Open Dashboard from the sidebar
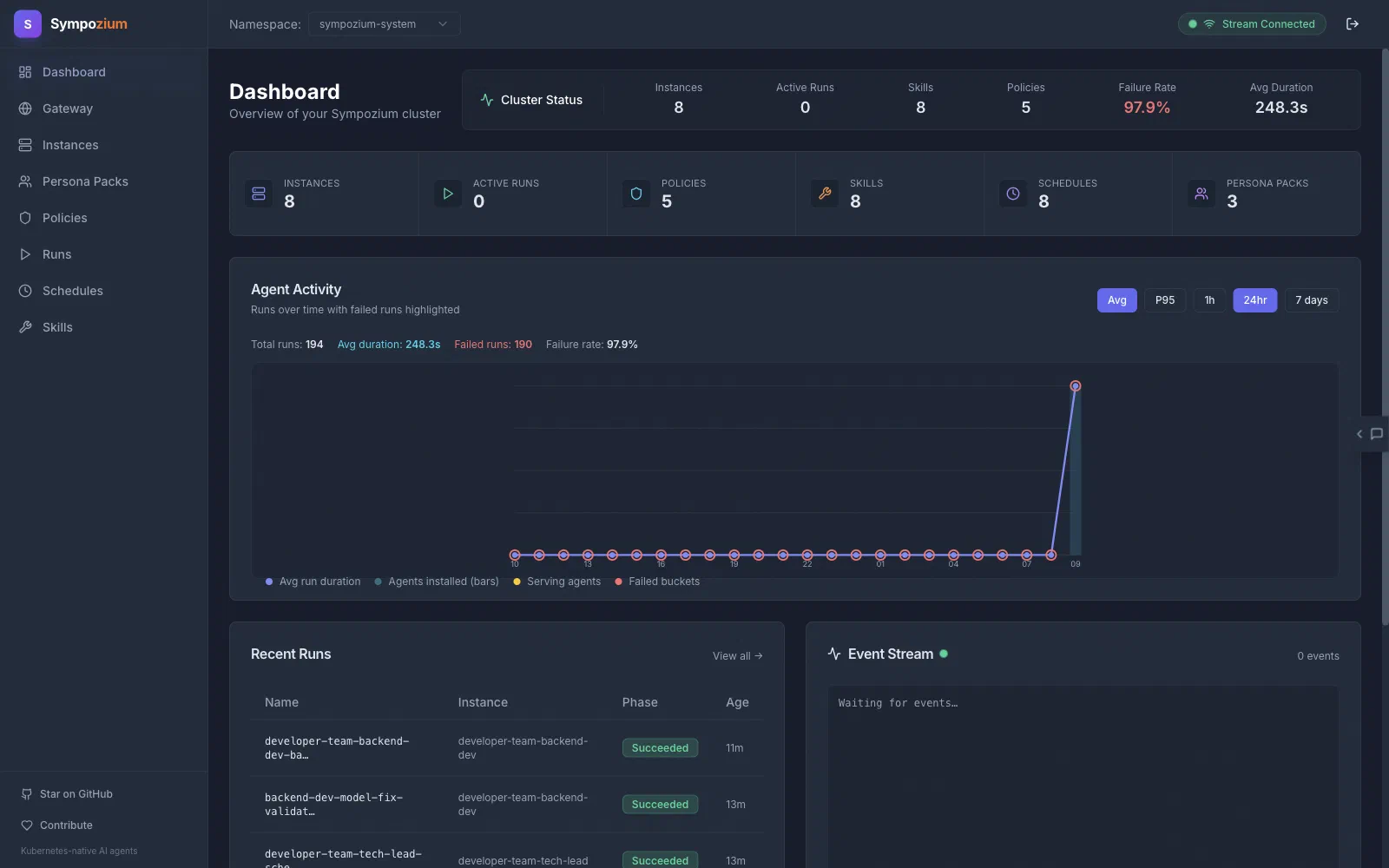This screenshot has width=1389, height=868. [x=104, y=72]
